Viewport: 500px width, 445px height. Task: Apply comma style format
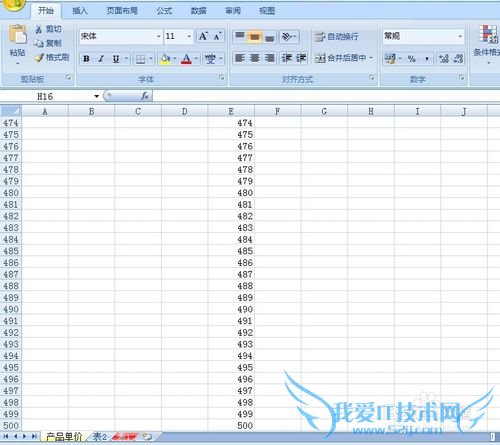(427, 59)
